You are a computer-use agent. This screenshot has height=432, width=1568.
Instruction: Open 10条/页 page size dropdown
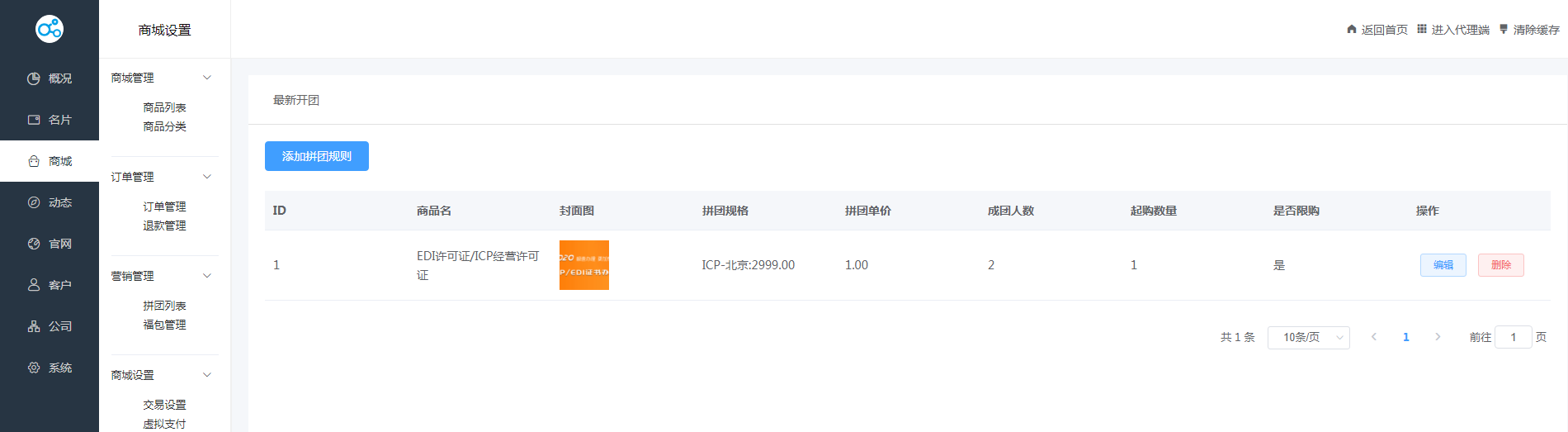click(x=1309, y=337)
